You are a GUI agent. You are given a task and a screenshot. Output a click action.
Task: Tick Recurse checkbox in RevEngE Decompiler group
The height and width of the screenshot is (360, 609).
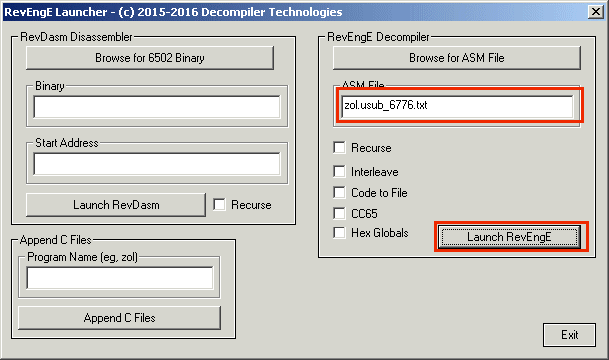[339, 148]
